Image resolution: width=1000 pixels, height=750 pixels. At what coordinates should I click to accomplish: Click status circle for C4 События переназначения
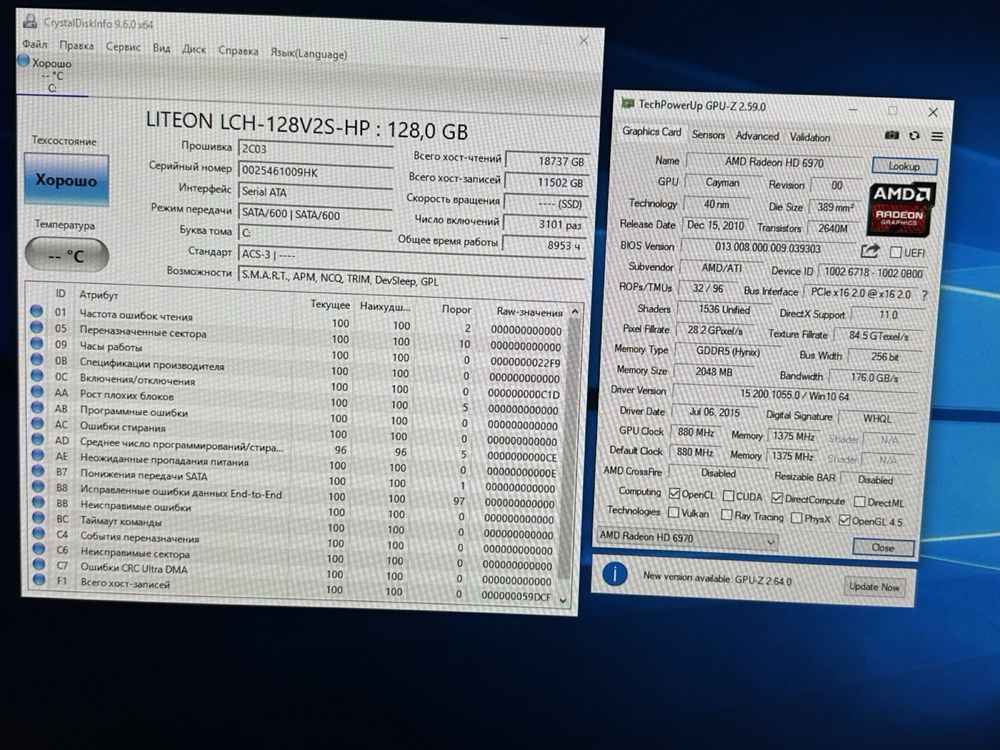pyautogui.click(x=39, y=533)
